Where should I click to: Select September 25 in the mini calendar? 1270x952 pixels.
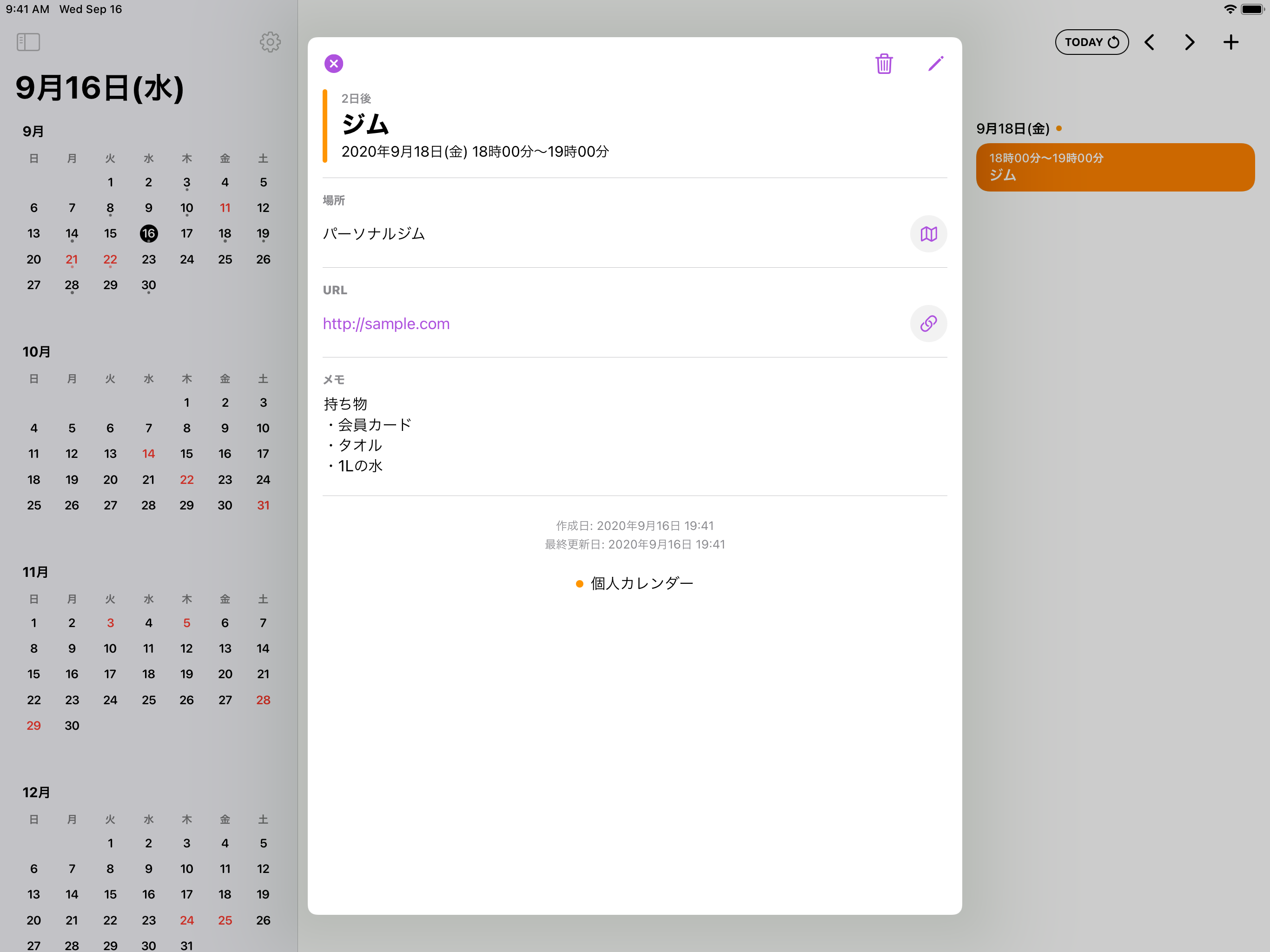225,259
